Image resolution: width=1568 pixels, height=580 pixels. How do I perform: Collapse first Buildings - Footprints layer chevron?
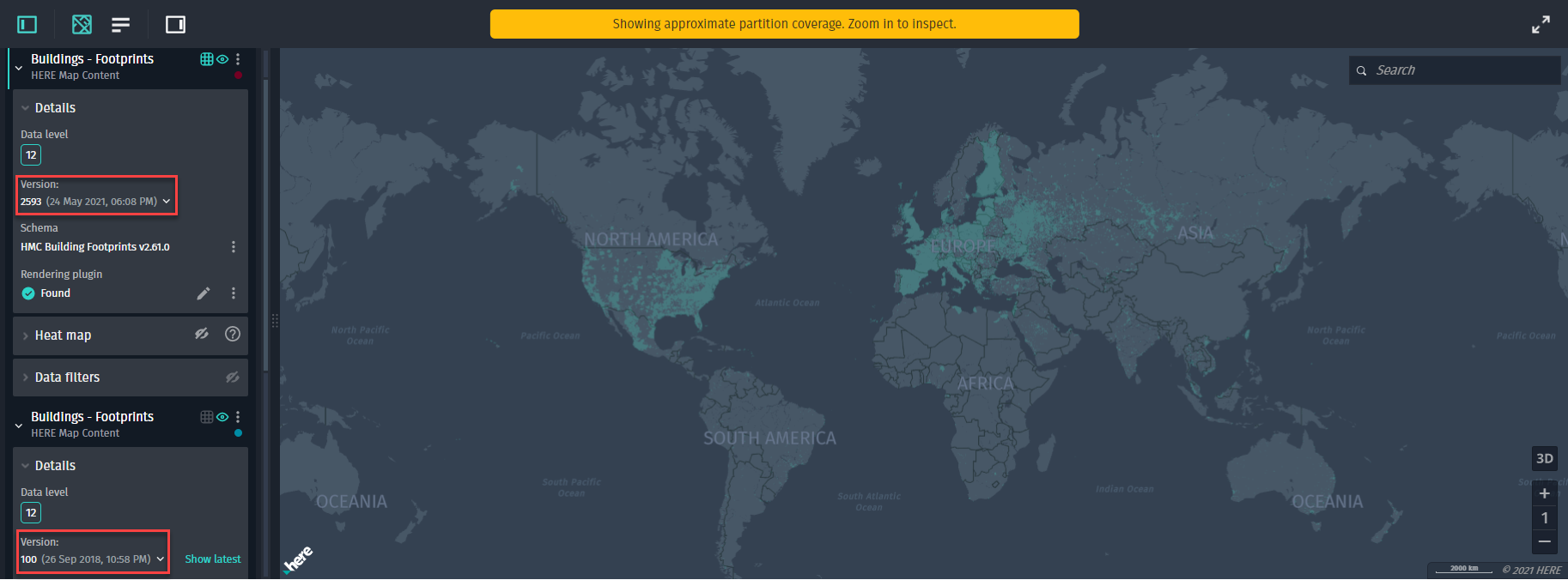(19, 67)
